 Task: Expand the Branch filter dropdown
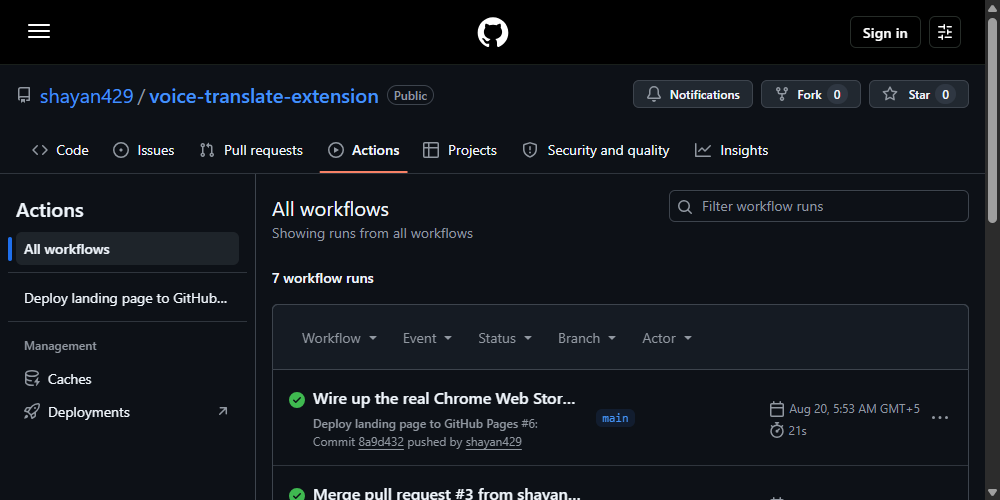pyautogui.click(x=587, y=338)
